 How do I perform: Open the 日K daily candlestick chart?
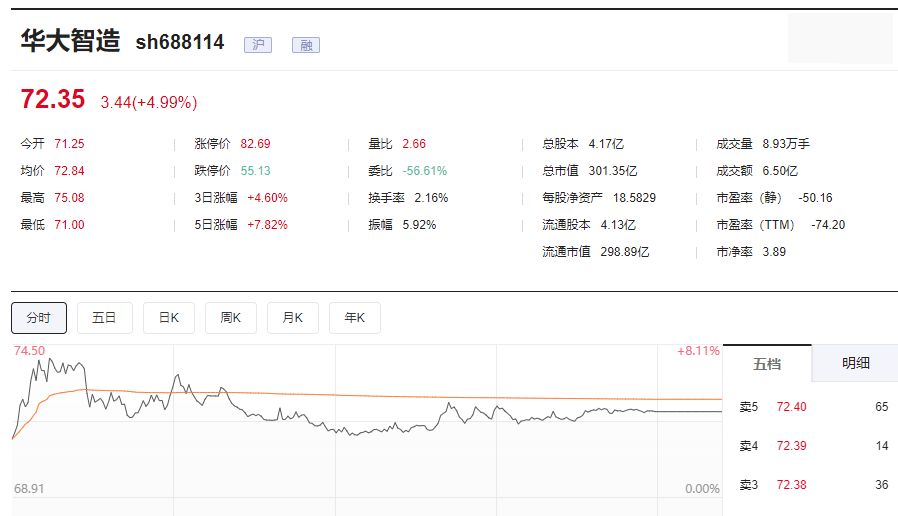tap(168, 318)
